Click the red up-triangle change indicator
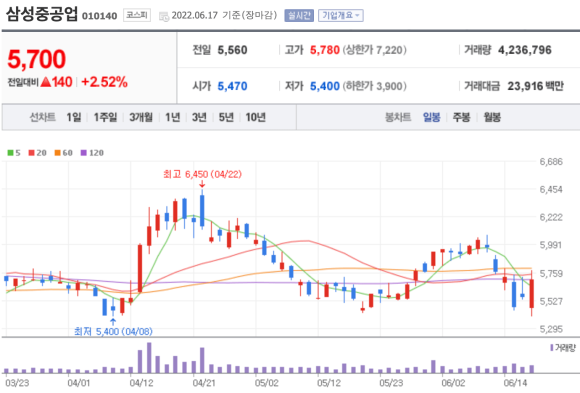 pos(45,82)
